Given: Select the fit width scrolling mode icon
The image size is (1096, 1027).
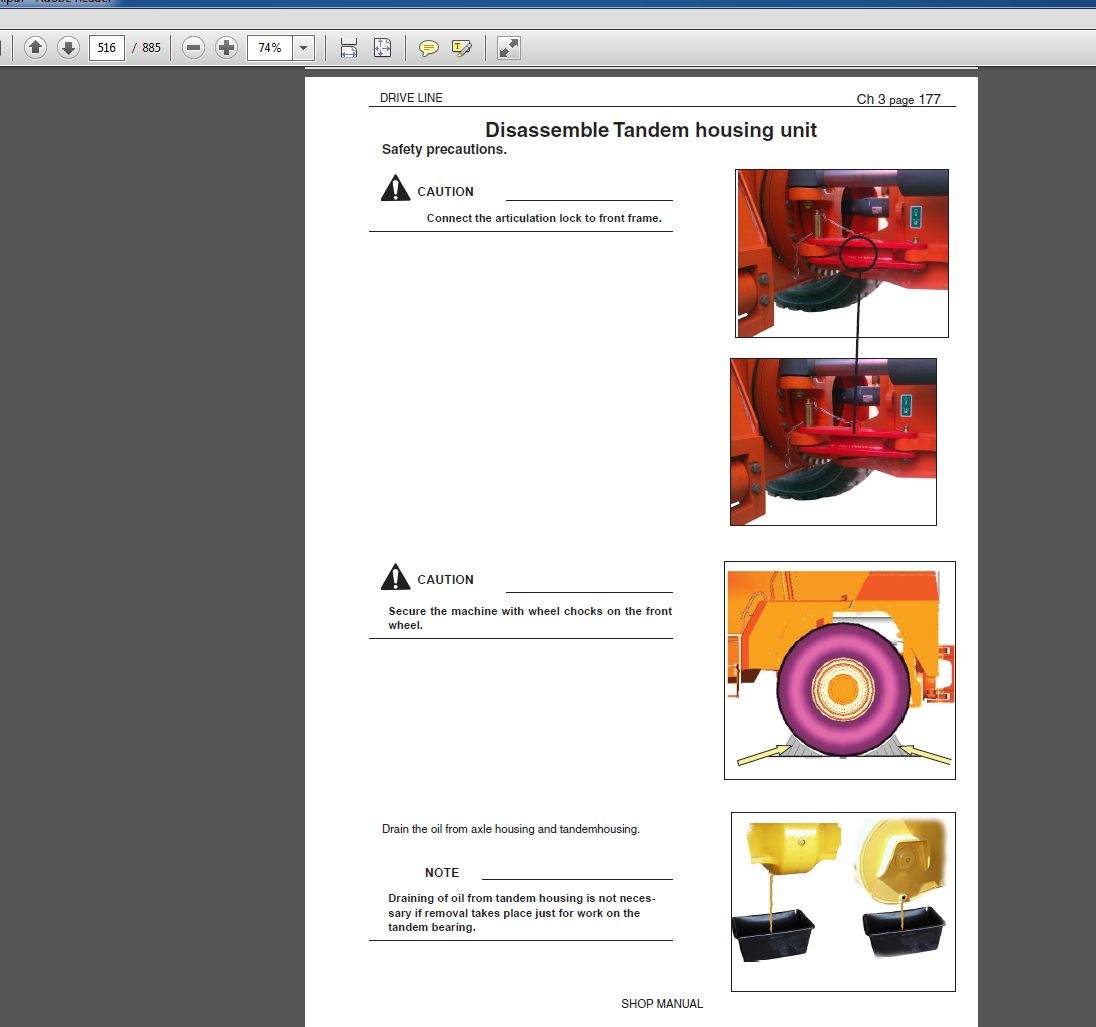Looking at the screenshot, I should point(349,48).
